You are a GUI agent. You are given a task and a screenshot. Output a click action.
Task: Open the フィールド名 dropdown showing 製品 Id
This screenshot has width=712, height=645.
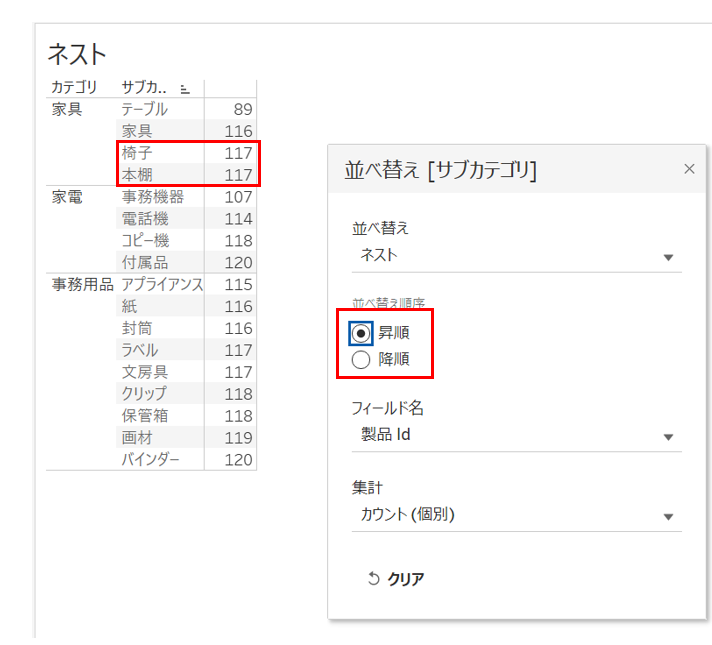pos(516,436)
